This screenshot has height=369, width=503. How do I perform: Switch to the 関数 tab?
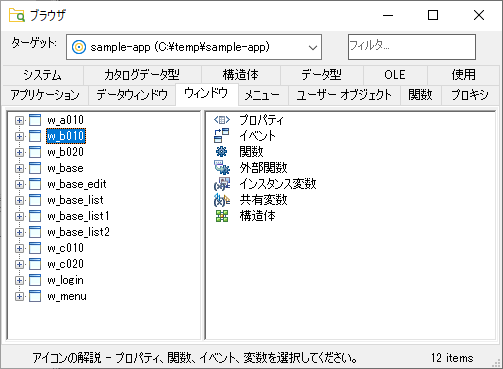(421, 95)
